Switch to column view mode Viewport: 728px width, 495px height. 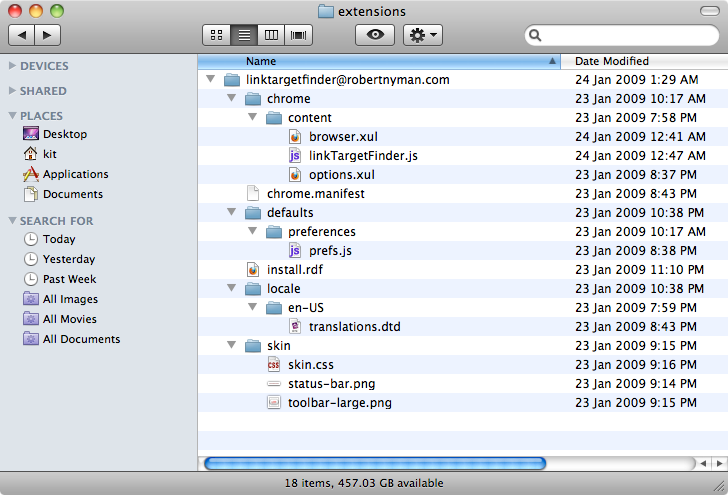(x=269, y=35)
